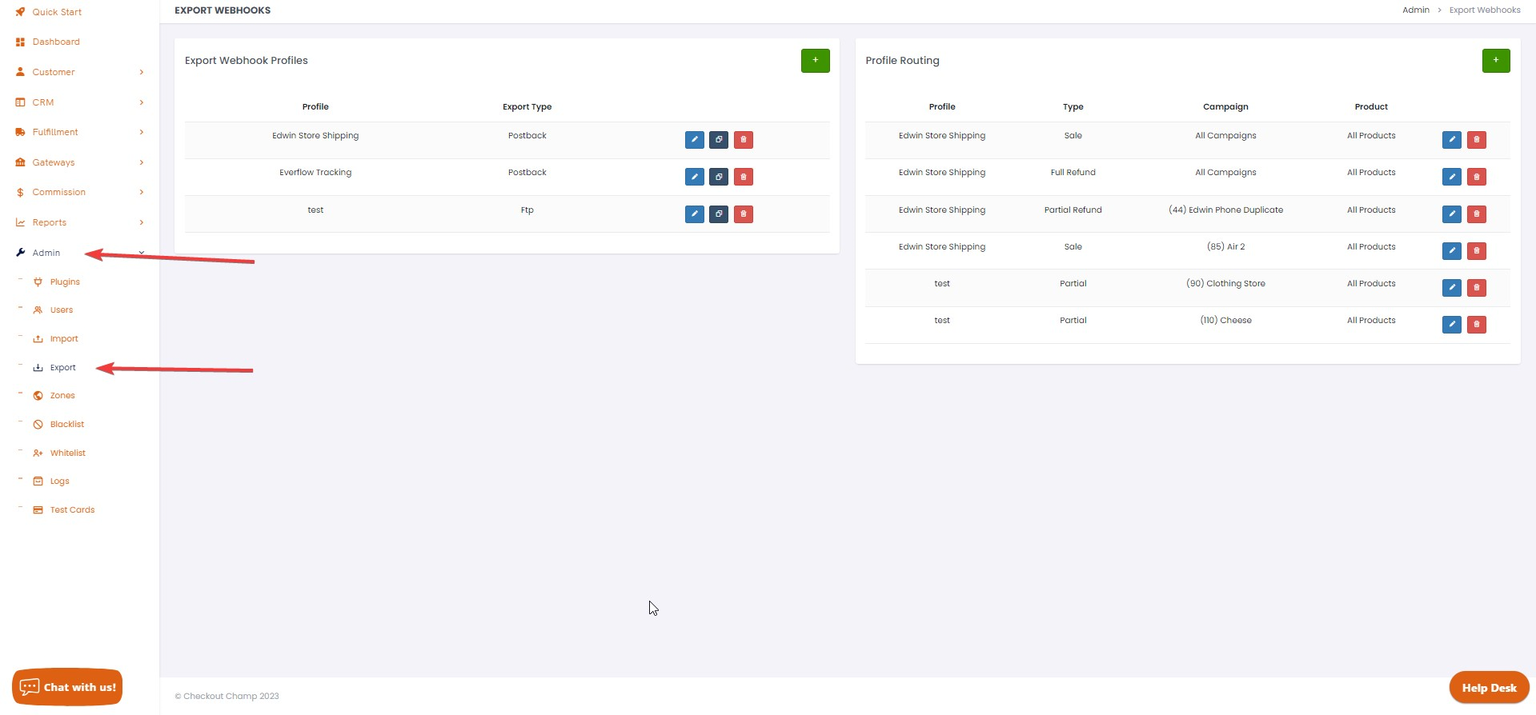This screenshot has width=1536, height=715.
Task: Delete the test webhook profile
Action: tap(743, 213)
